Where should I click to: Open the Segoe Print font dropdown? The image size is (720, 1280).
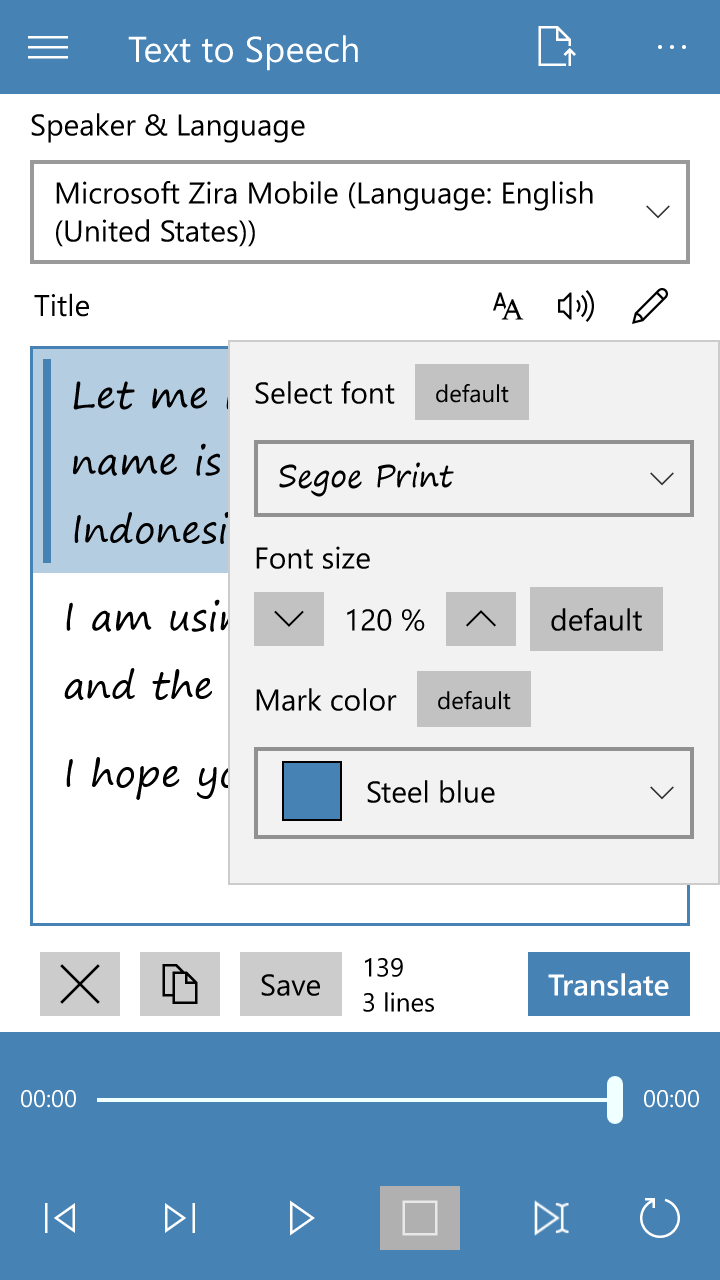coord(473,478)
